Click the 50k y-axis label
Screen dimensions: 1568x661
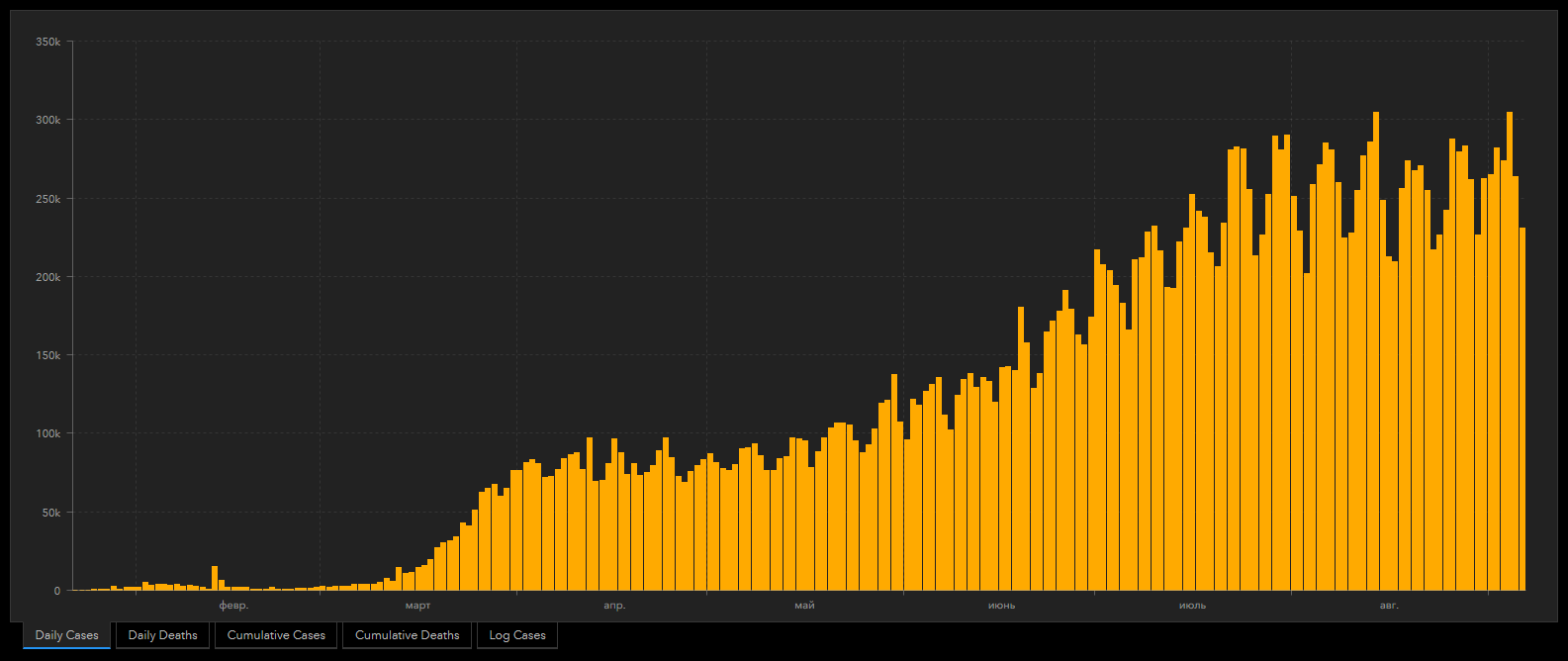[x=50, y=514]
